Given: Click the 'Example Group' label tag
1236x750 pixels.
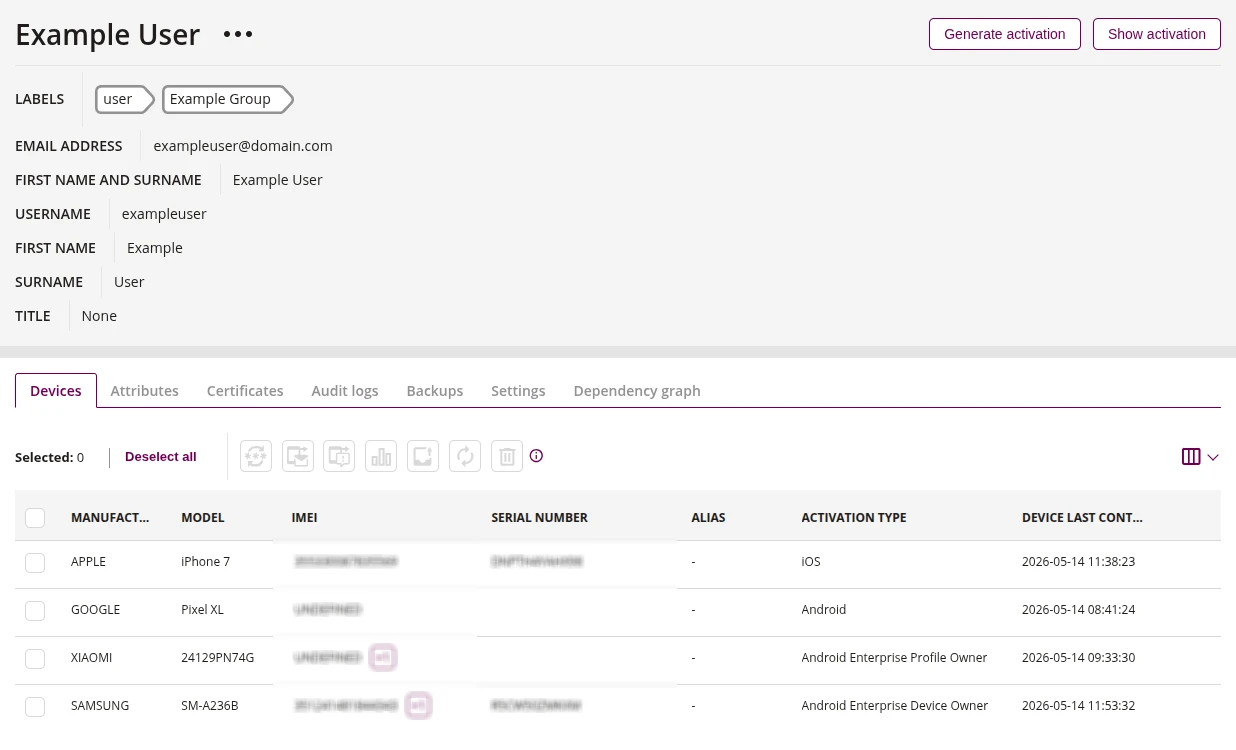Looking at the screenshot, I should [x=227, y=99].
